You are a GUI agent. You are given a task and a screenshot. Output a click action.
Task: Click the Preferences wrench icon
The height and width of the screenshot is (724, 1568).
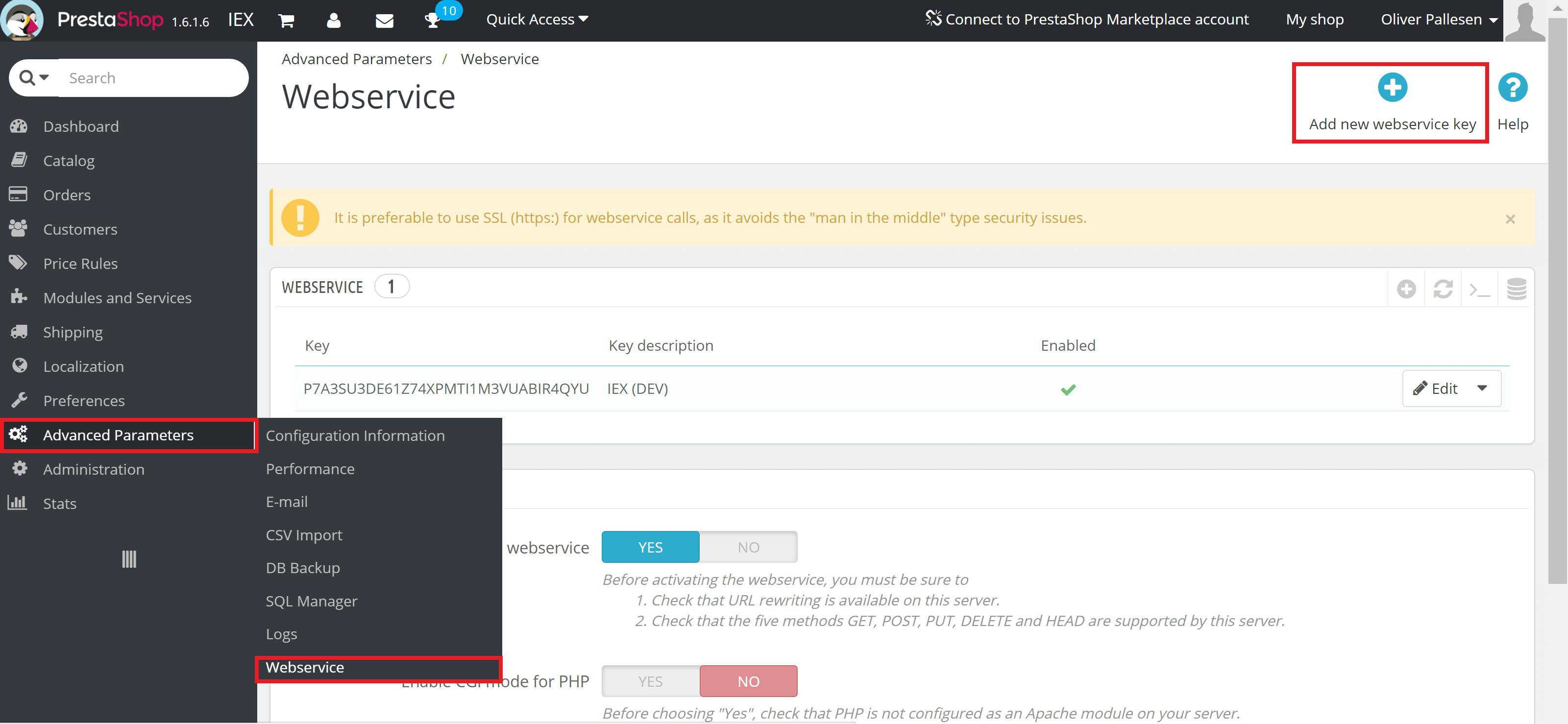[x=19, y=400]
